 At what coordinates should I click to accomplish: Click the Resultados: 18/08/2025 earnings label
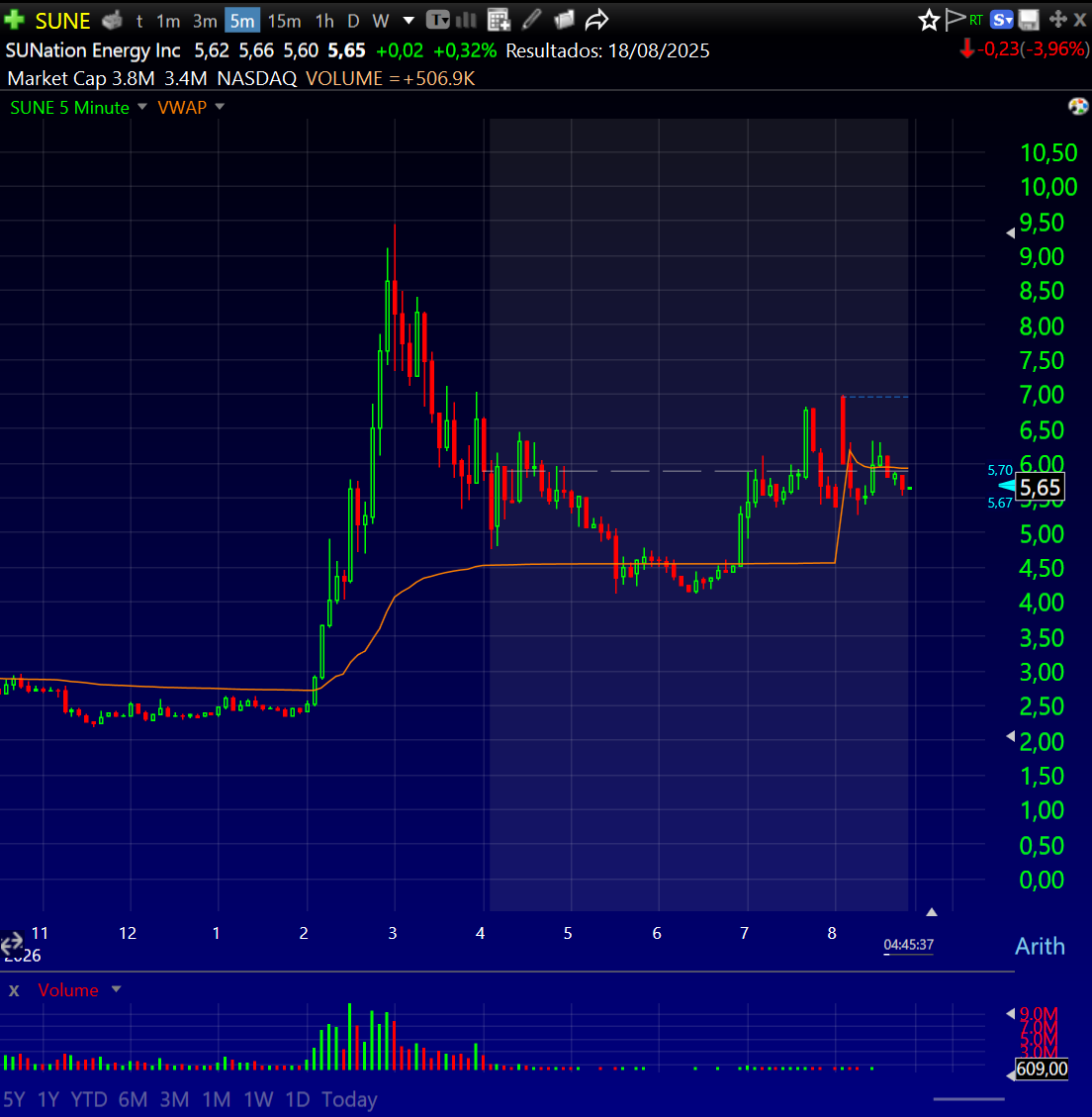coord(607,50)
